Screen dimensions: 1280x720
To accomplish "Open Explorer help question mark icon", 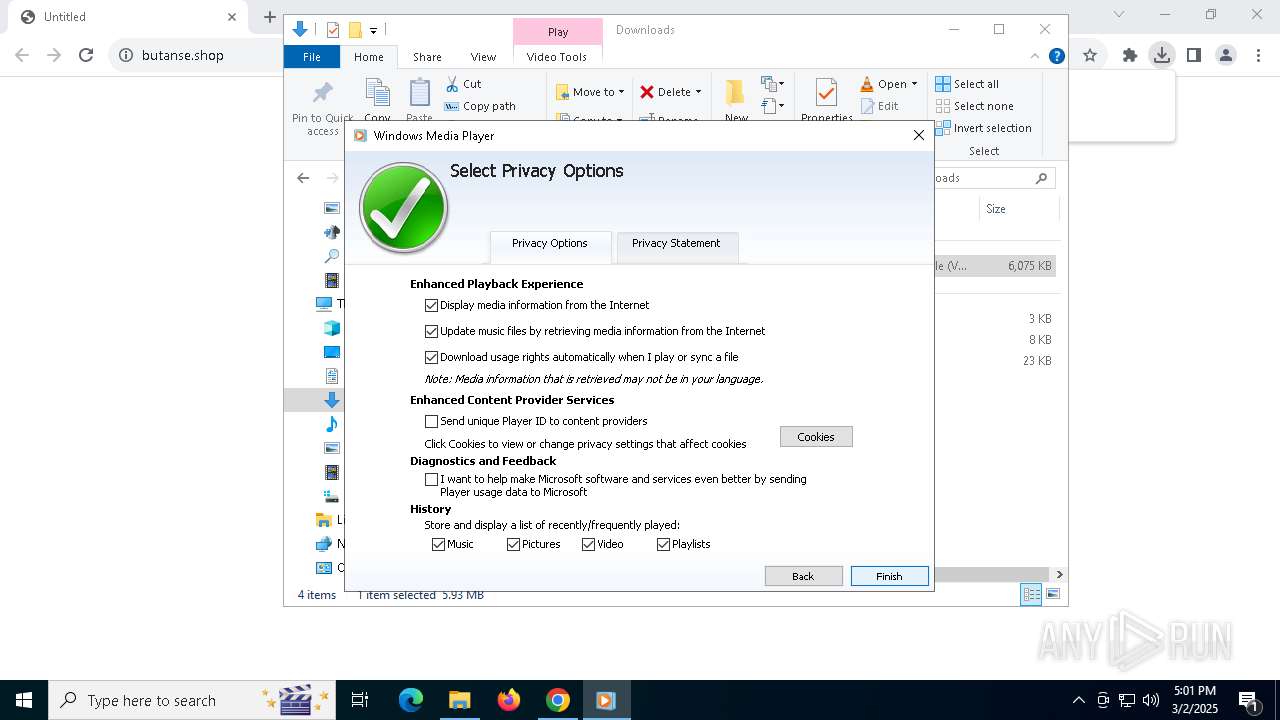I will click(1056, 56).
